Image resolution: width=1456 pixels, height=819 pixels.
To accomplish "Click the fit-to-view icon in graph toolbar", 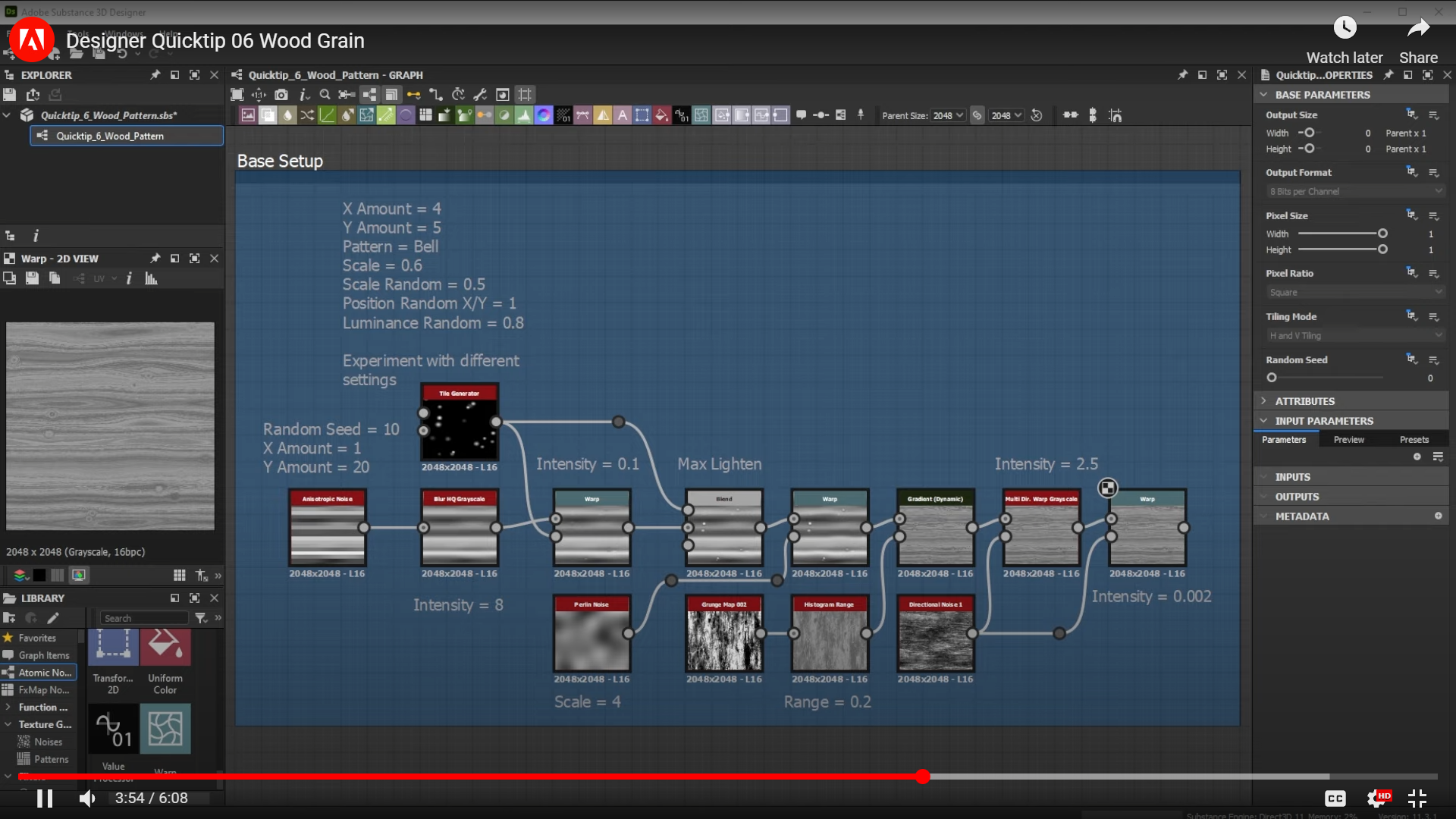I will pos(237,95).
